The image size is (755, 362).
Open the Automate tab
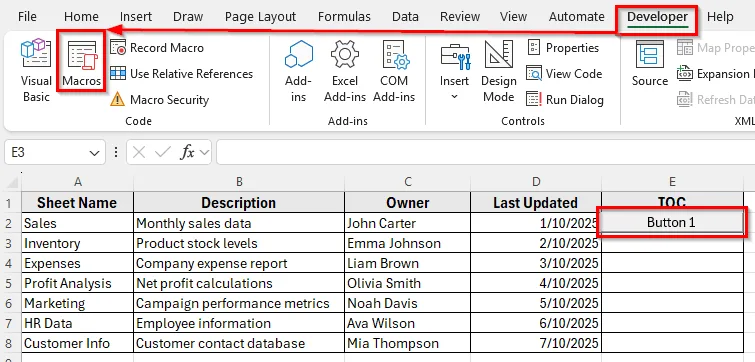pyautogui.click(x=576, y=16)
